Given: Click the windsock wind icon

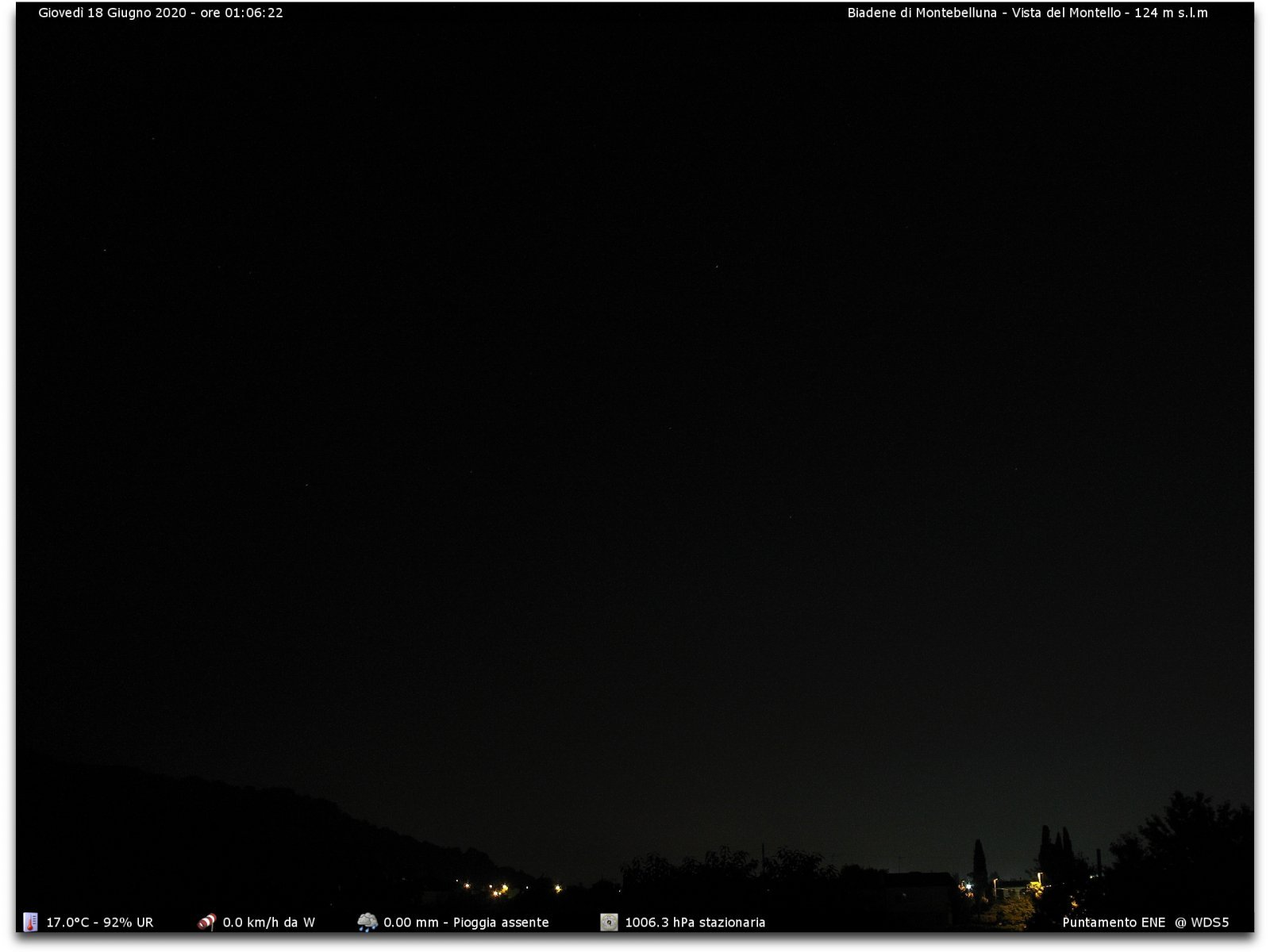Looking at the screenshot, I should (x=206, y=922).
